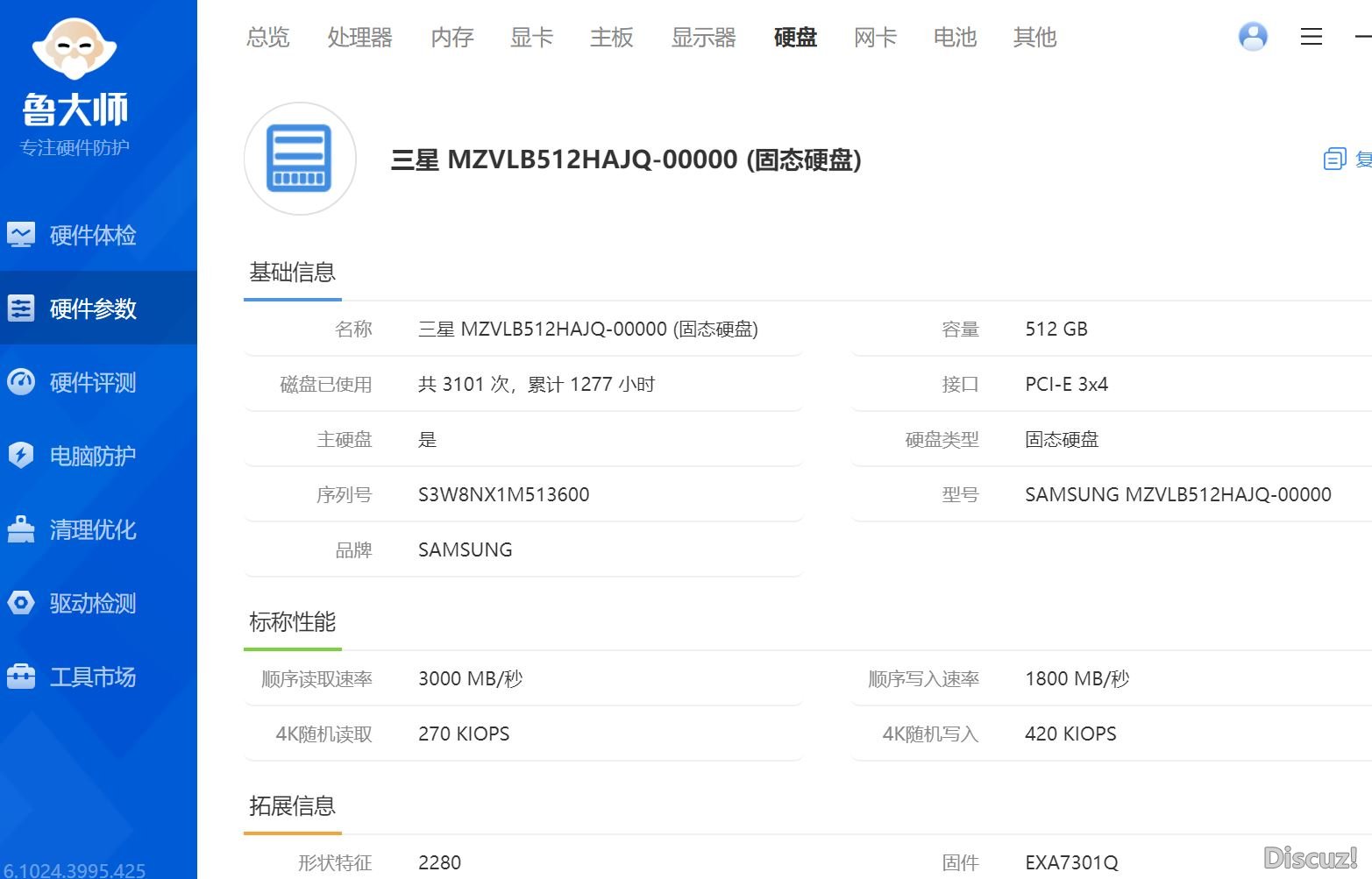Click the form factor value 2280
This screenshot has height=879, width=1372.
coord(440,862)
